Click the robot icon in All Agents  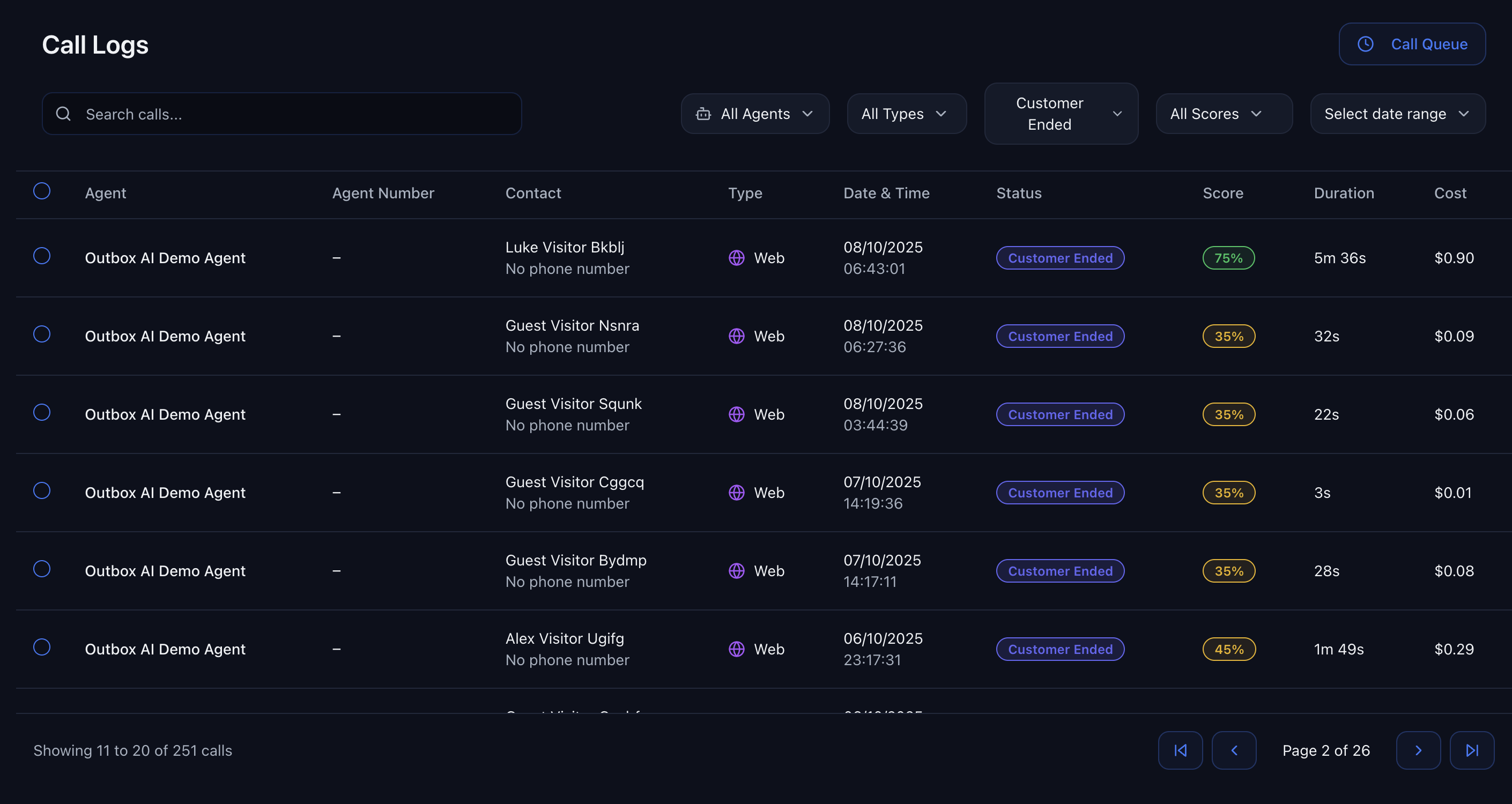pyautogui.click(x=703, y=114)
